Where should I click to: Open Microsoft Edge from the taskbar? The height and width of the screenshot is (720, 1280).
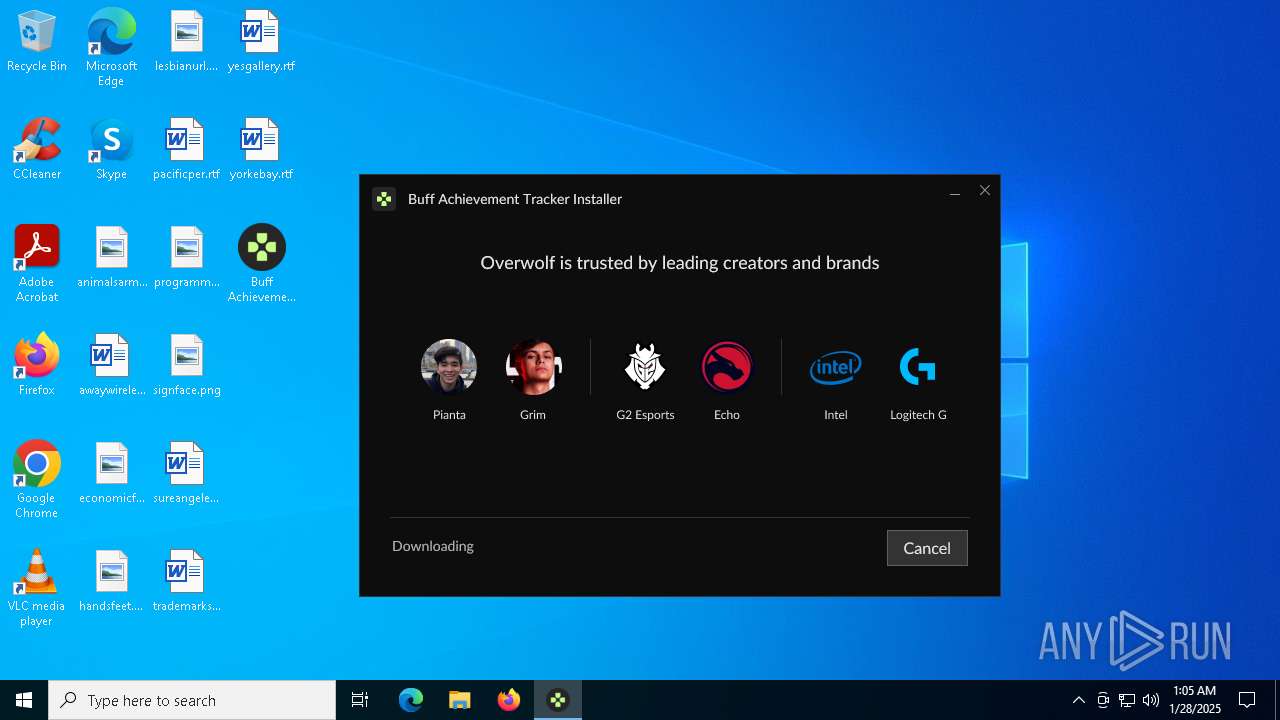(x=411, y=700)
